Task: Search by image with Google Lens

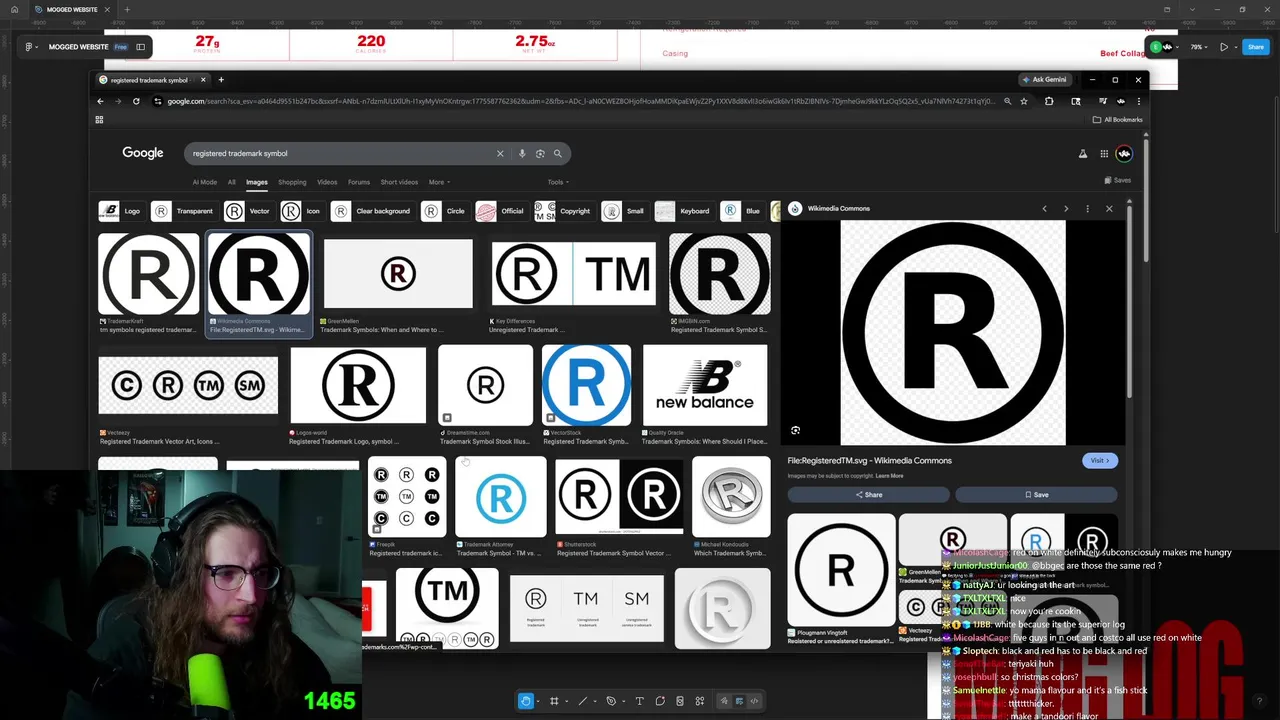Action: click(540, 153)
